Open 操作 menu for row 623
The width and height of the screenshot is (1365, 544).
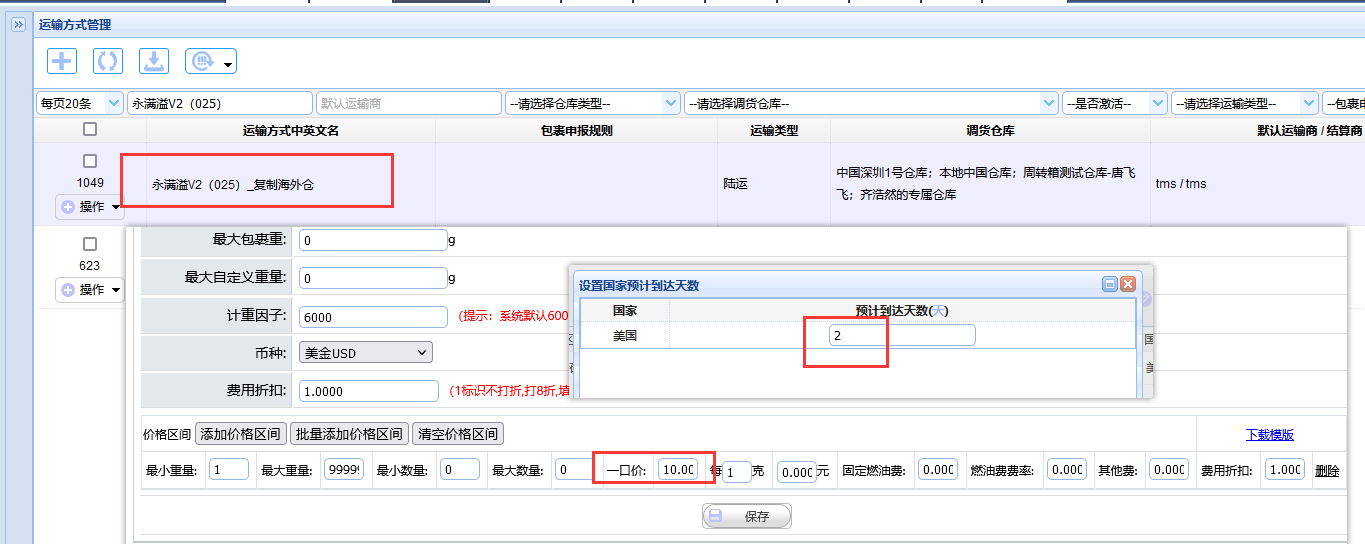[x=90, y=290]
